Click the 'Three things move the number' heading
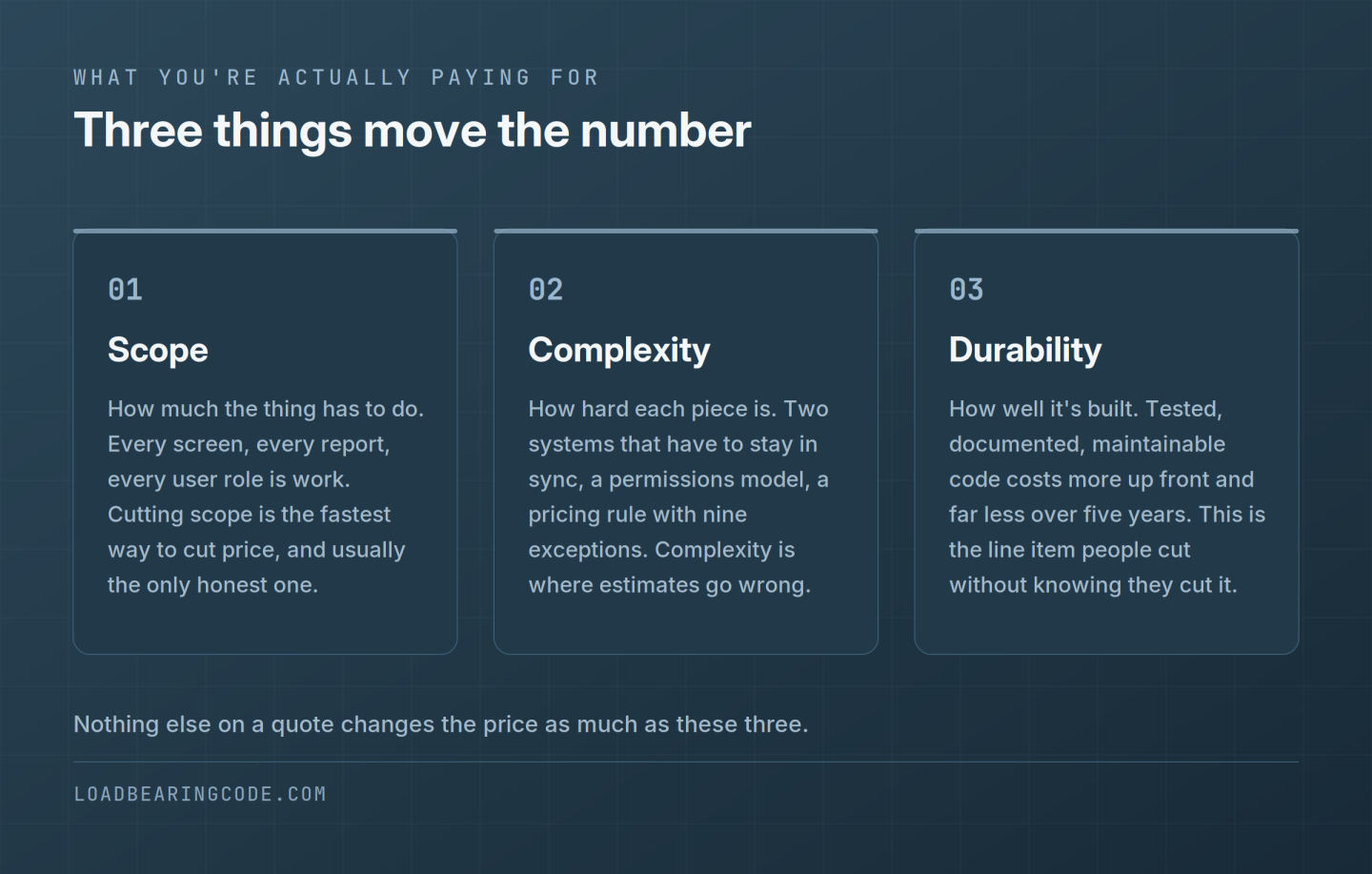This screenshot has width=1372, height=874. coord(413,132)
